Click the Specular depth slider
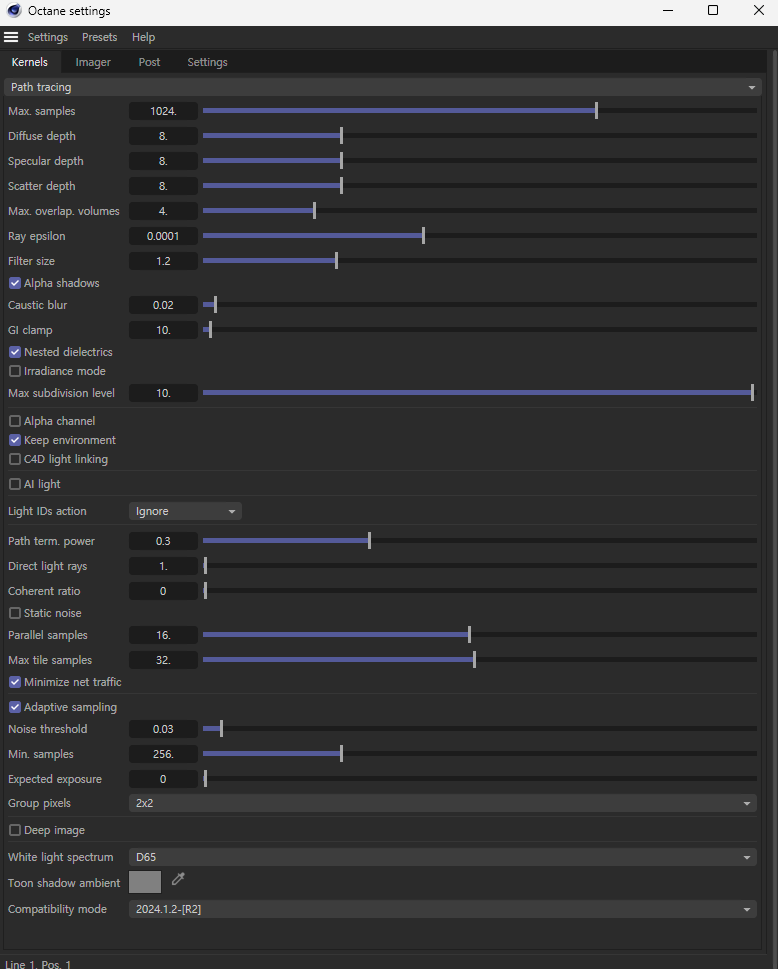This screenshot has height=969, width=778. (x=480, y=161)
